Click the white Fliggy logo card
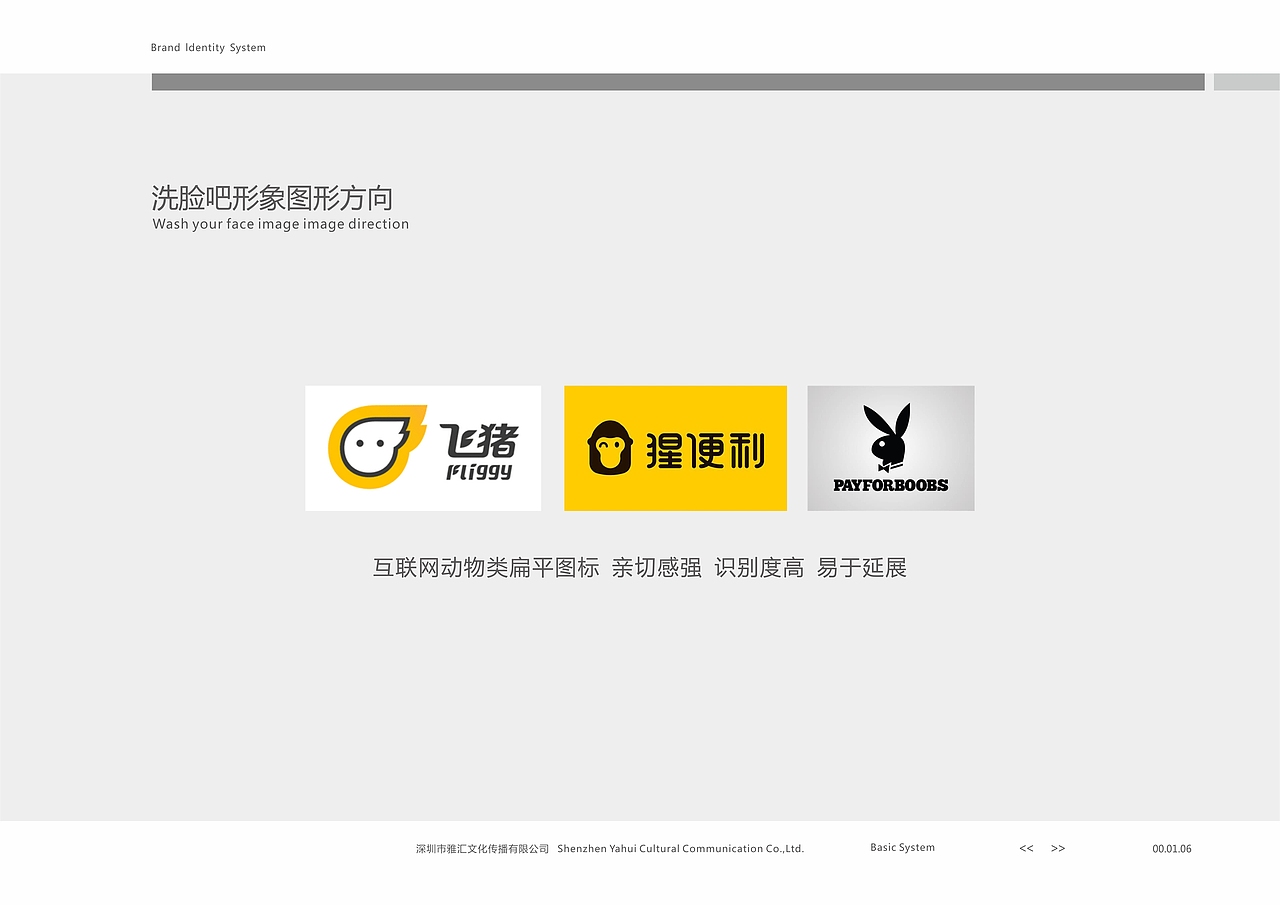The width and height of the screenshot is (1280, 905). (422, 447)
